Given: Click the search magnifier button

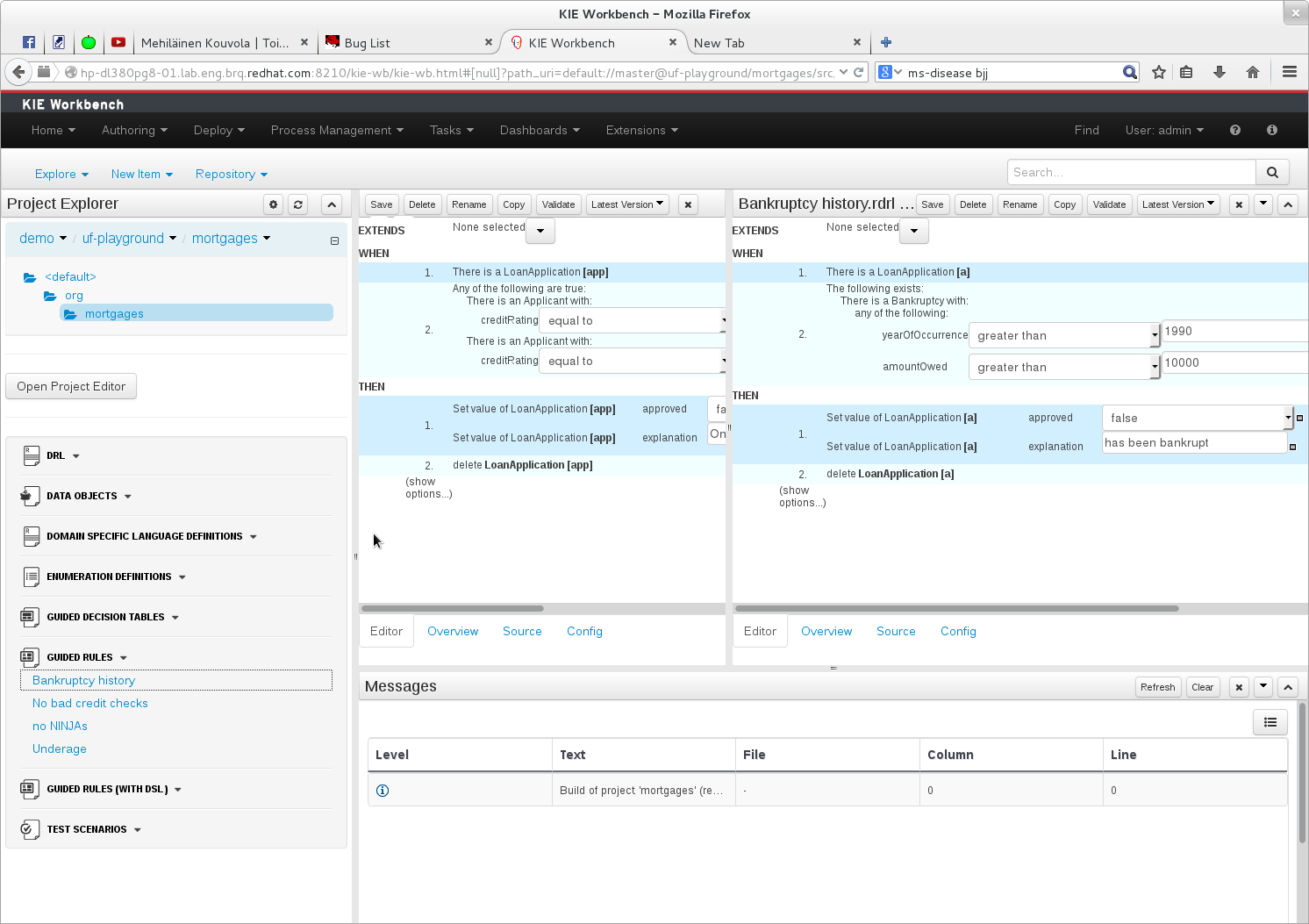Looking at the screenshot, I should (x=1272, y=172).
